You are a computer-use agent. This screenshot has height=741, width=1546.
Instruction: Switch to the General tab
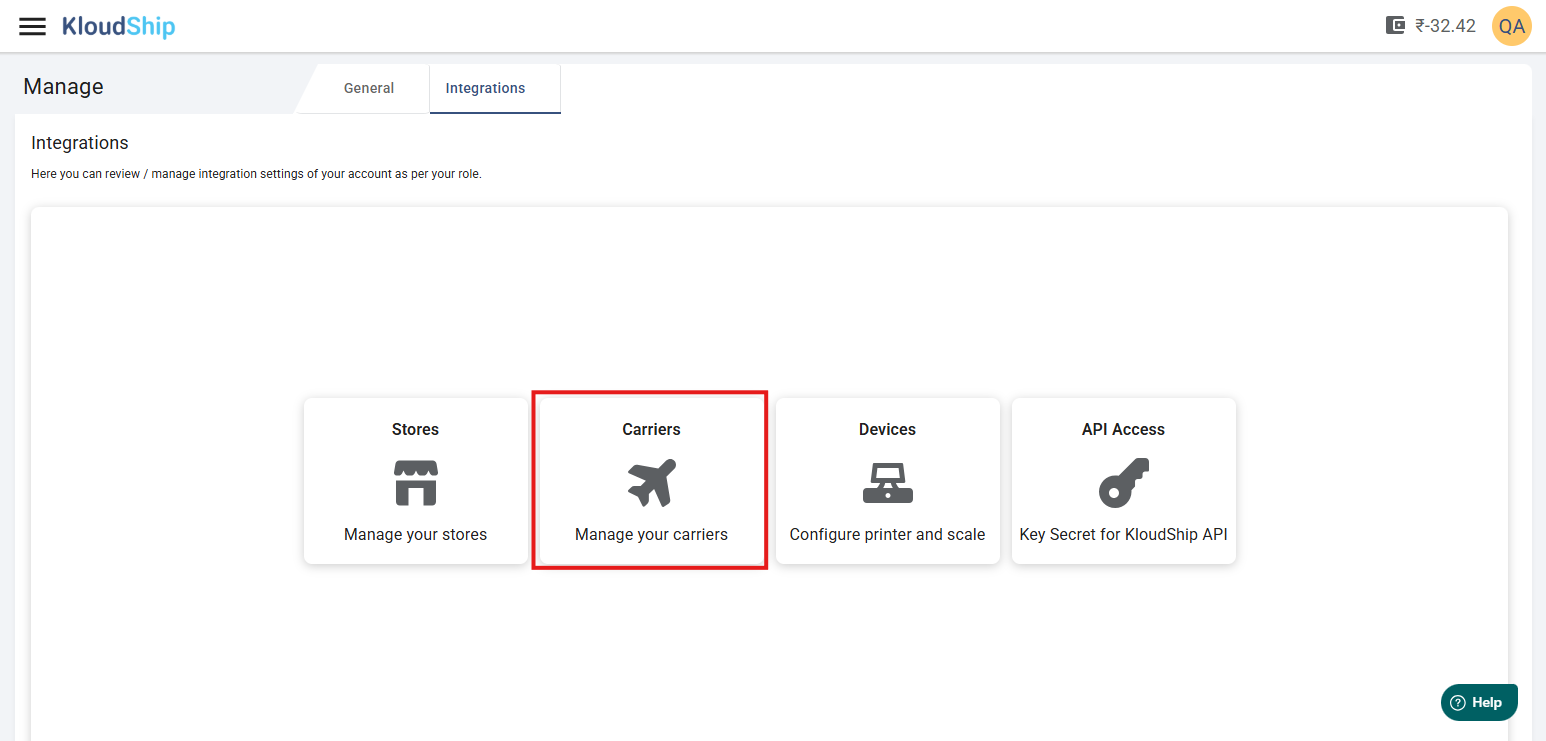pyautogui.click(x=369, y=88)
